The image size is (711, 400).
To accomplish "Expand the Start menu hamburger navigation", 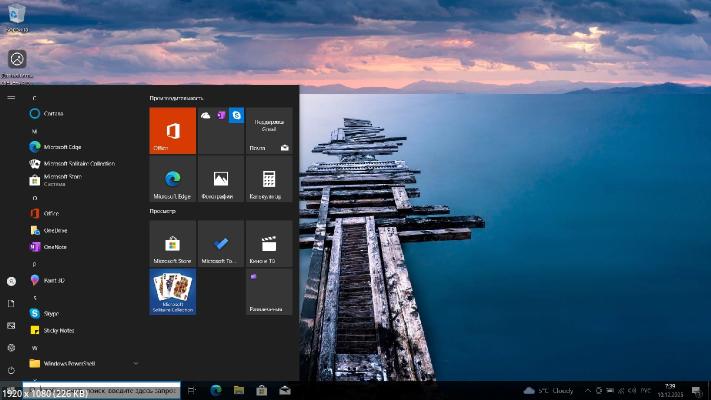I will coord(11,97).
